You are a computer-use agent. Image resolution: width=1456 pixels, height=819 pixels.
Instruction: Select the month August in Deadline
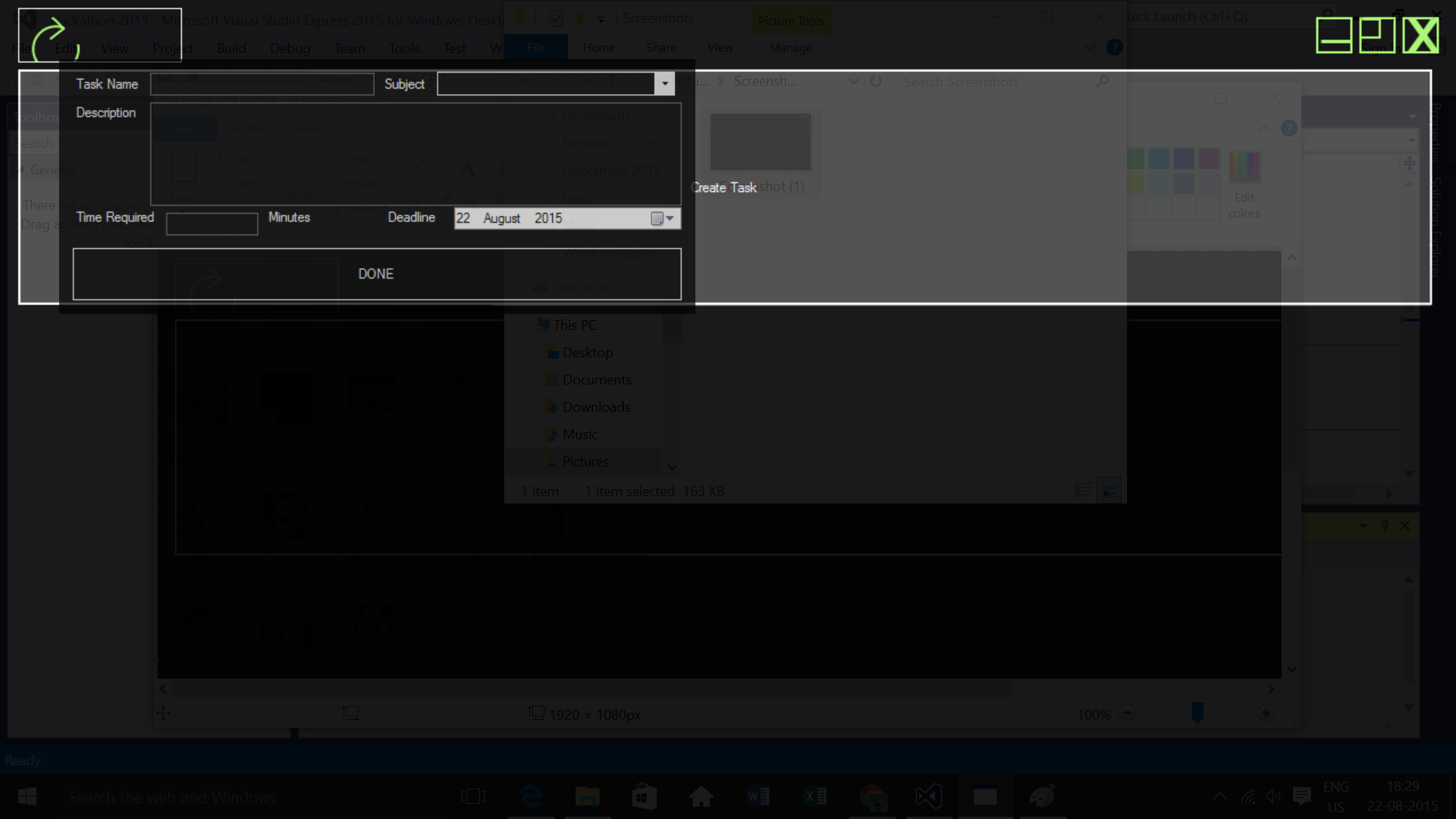501,218
